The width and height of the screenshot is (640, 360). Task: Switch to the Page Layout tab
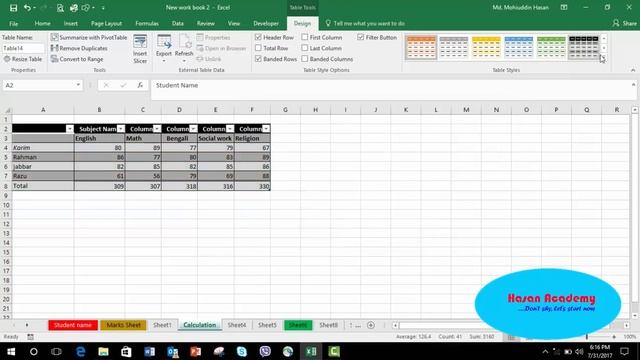(x=107, y=23)
